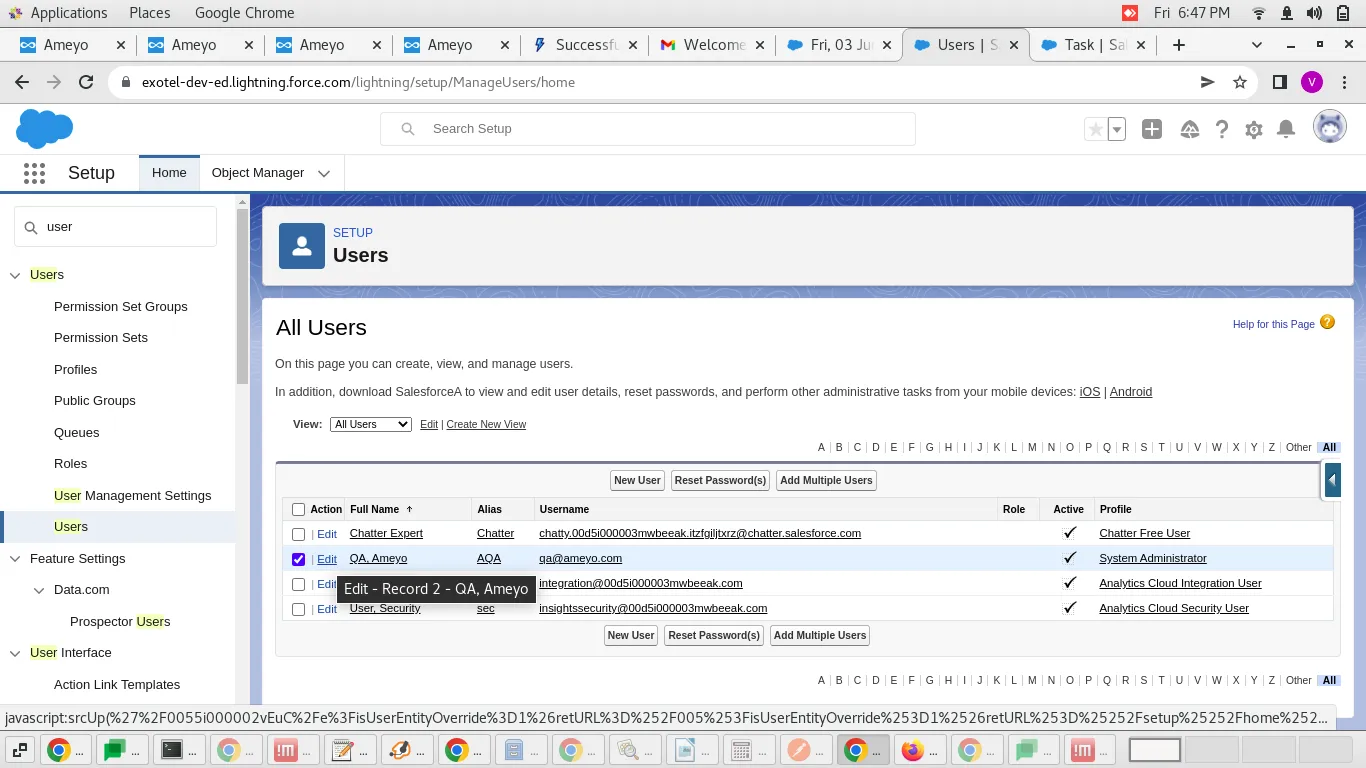Screen dimensions: 1366x768
Task: Click the top New User button
Action: pos(637,480)
